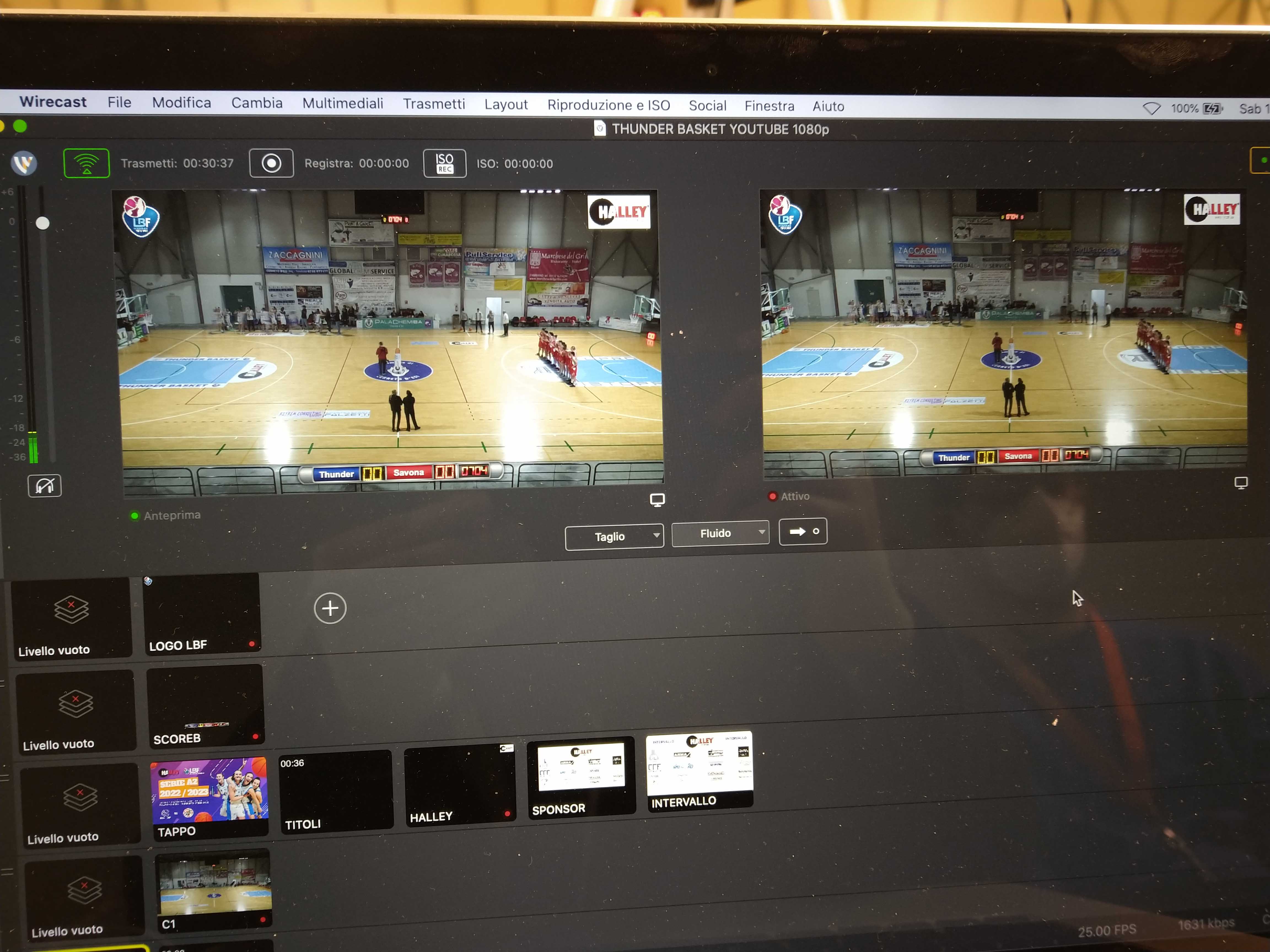Click the Anteprima preview monitor output icon

click(657, 500)
